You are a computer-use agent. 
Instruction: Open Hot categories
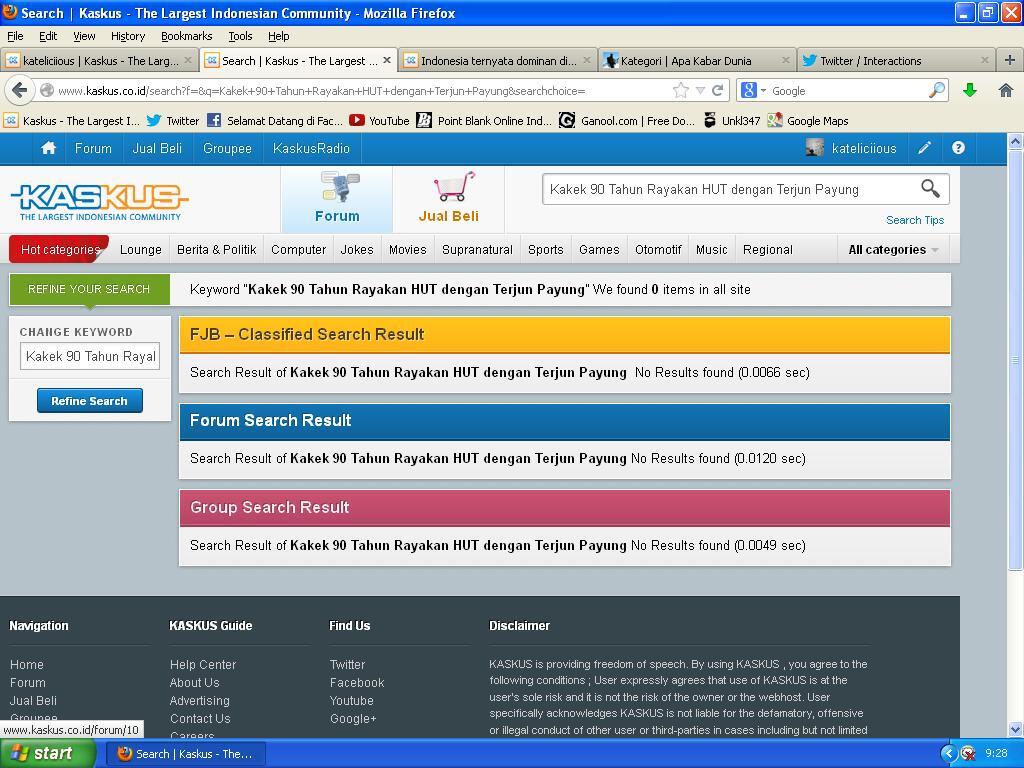pyautogui.click(x=60, y=249)
